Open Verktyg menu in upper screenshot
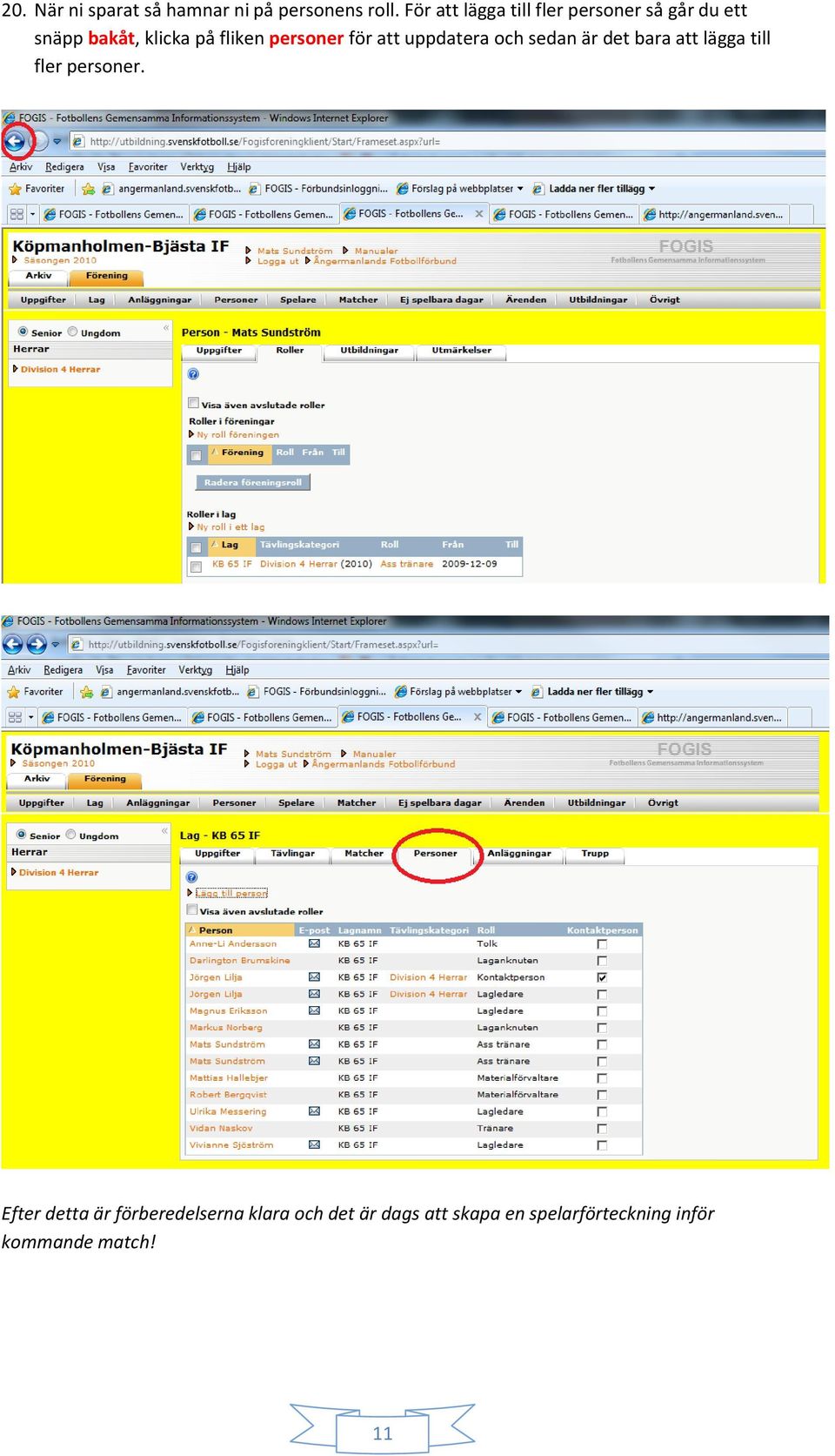Viewport: 835px width, 1456px height. pyautogui.click(x=197, y=167)
